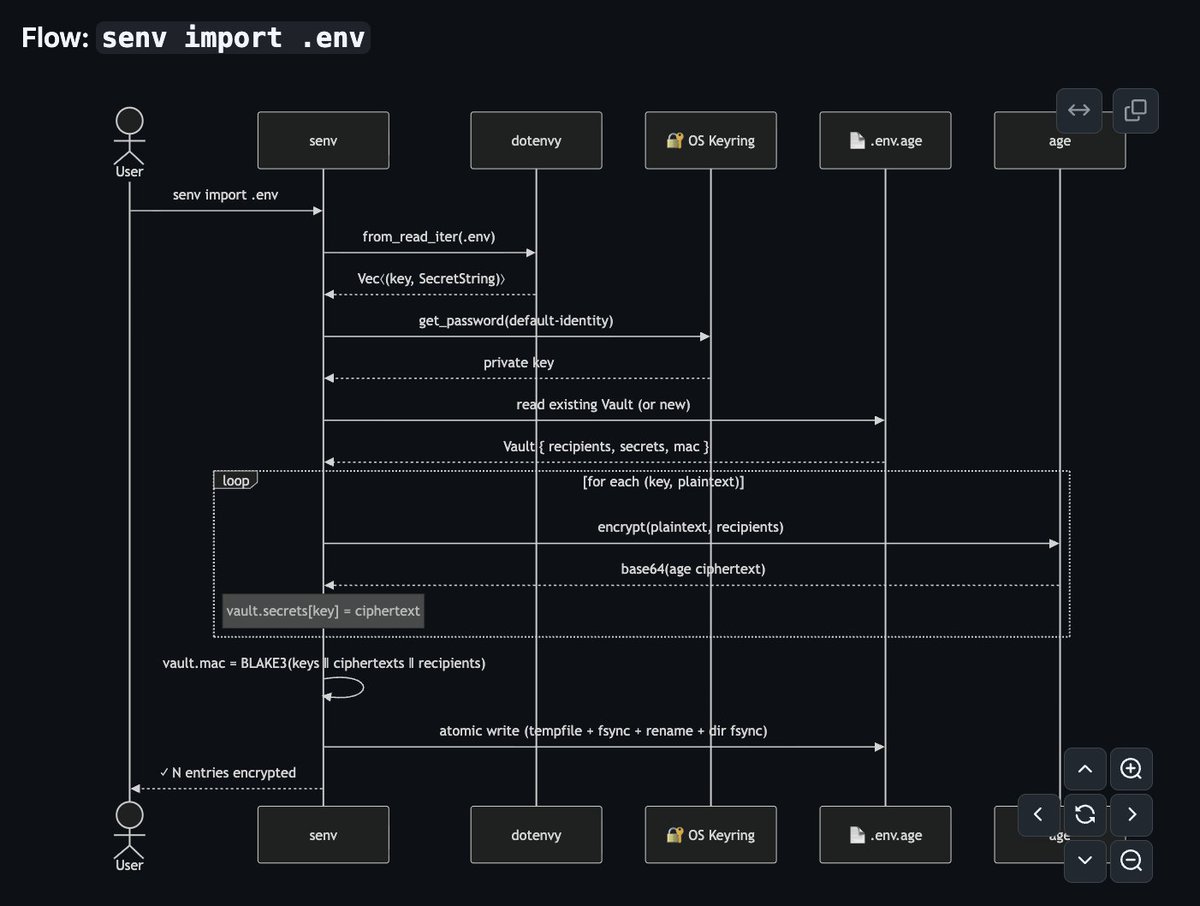Zoom in on the diagram
The image size is (1200, 906).
tap(1131, 769)
